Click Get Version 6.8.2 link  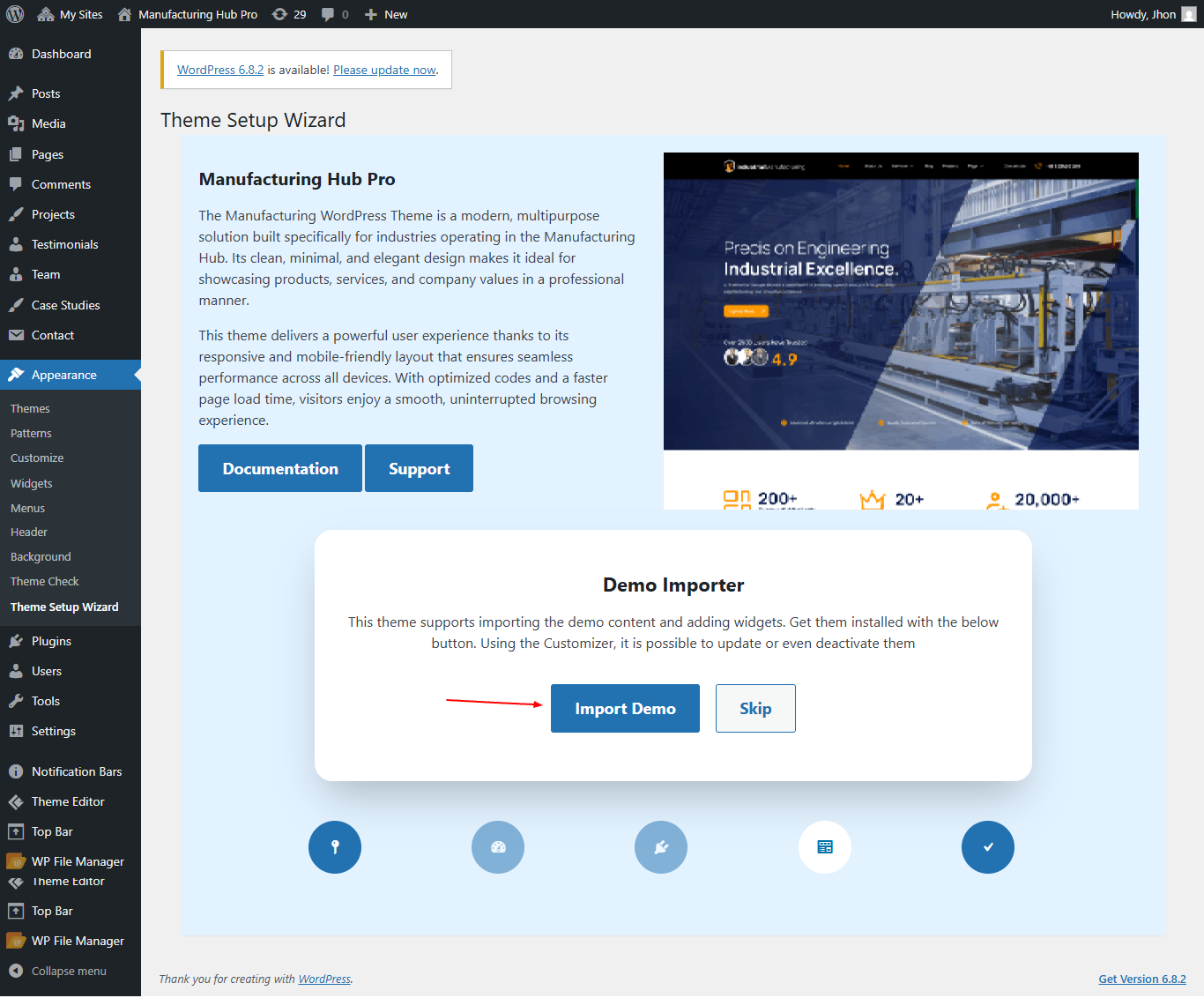tap(1142, 979)
